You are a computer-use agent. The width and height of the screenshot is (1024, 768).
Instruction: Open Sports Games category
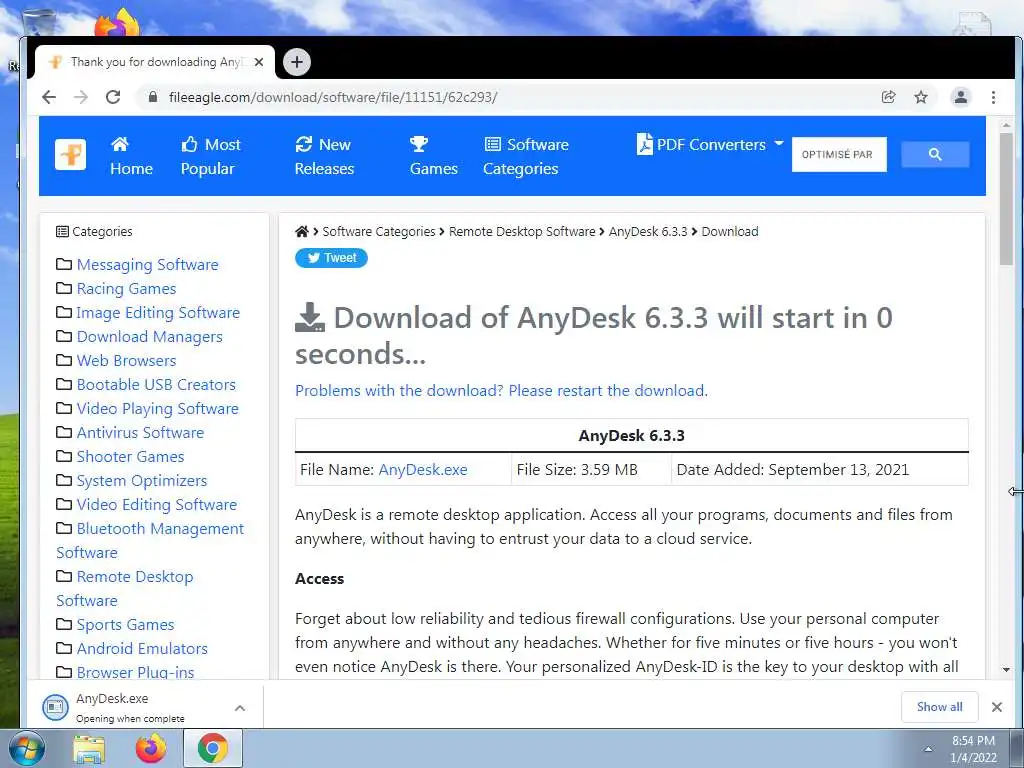[x=125, y=625]
